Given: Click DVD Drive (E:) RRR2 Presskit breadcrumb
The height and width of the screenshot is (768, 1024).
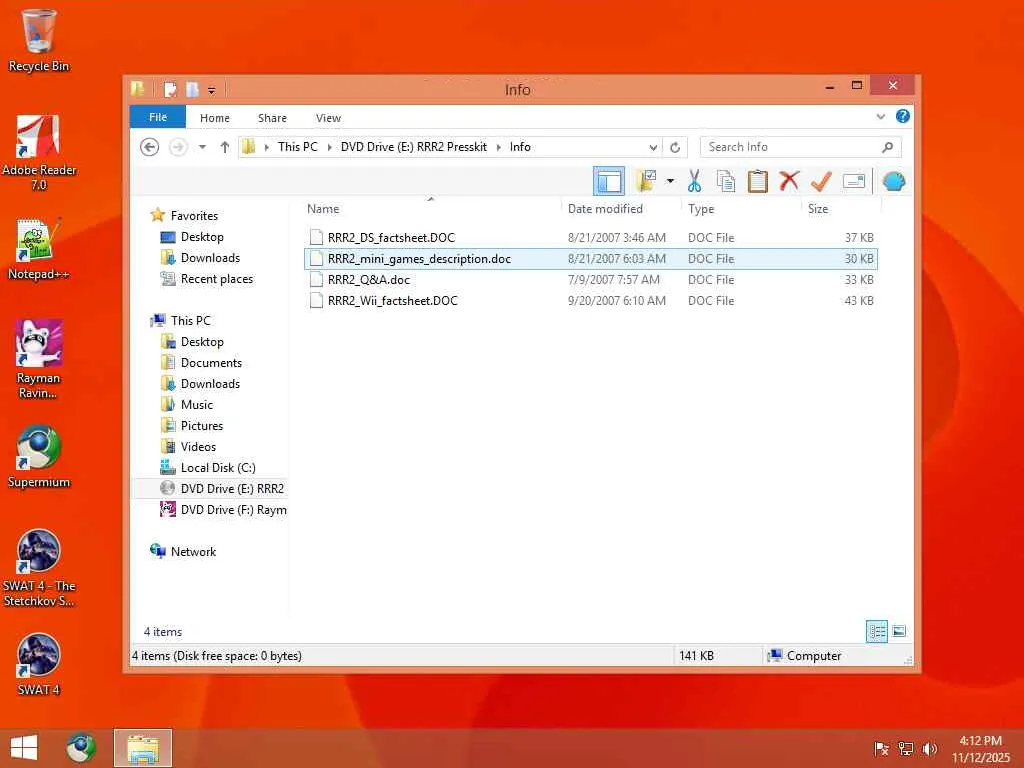Looking at the screenshot, I should click(x=413, y=147).
